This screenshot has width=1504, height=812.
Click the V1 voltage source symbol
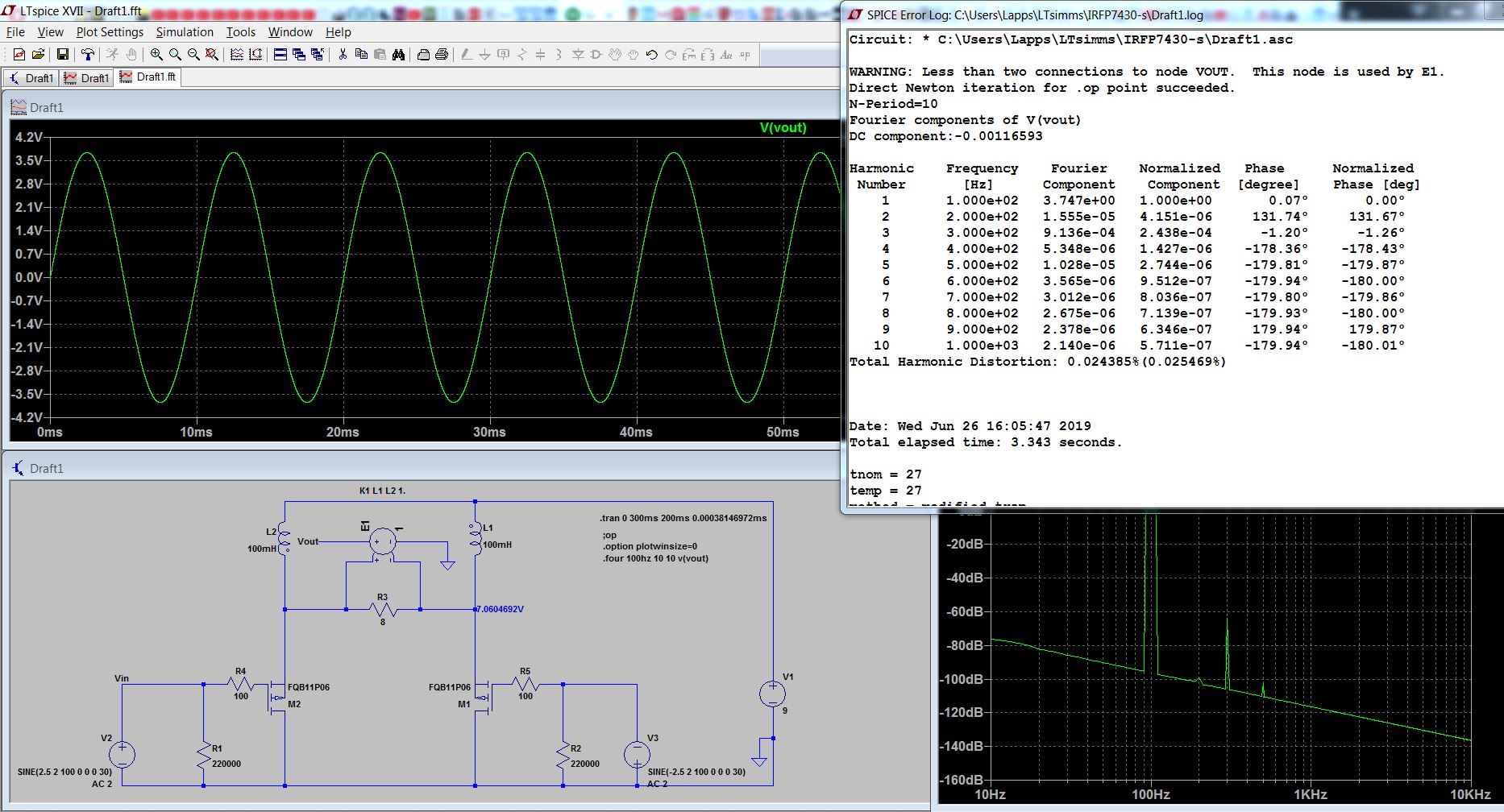pyautogui.click(x=772, y=694)
